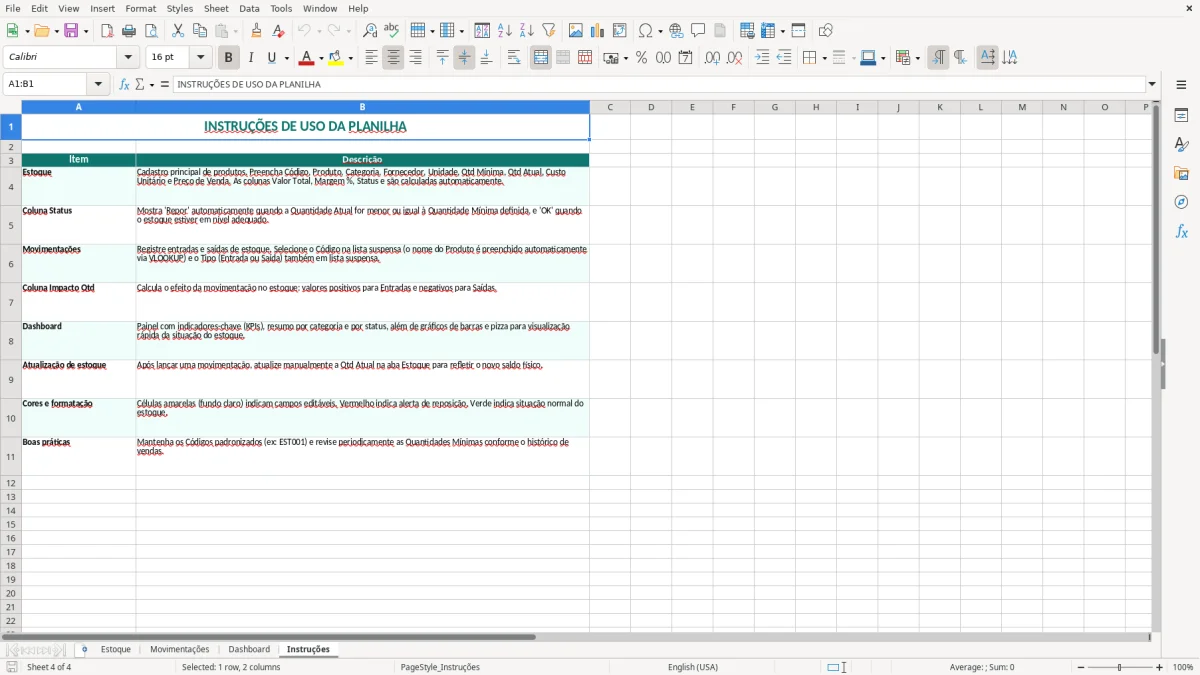Click the Save document icon
The height and width of the screenshot is (675, 1200).
click(71, 31)
